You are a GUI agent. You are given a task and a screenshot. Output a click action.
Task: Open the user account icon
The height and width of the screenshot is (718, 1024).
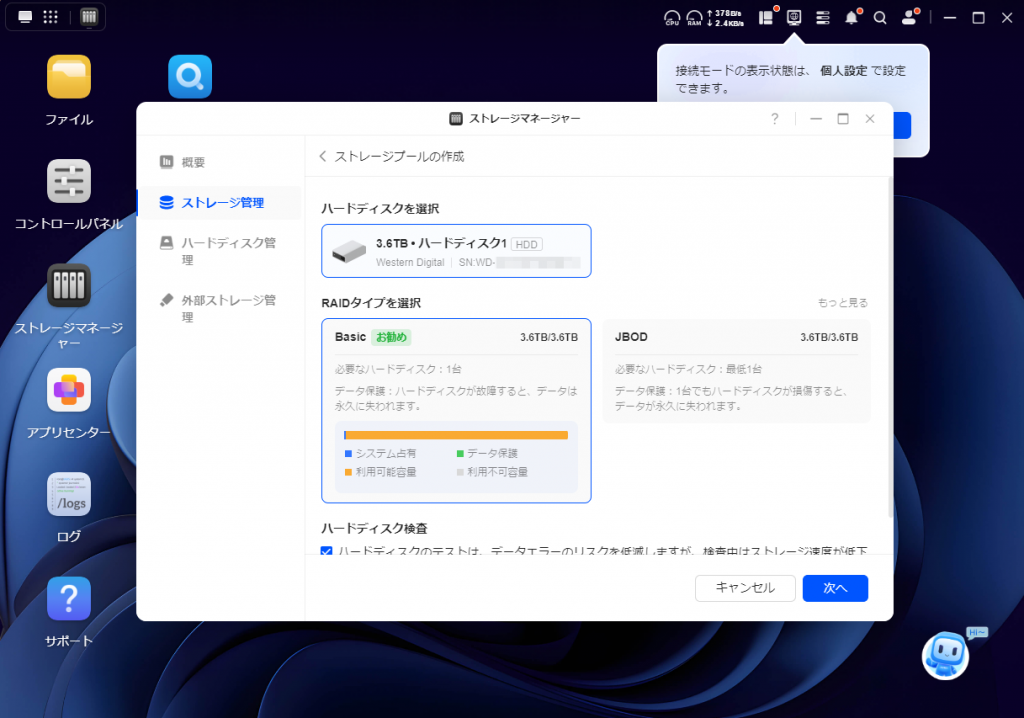click(908, 18)
